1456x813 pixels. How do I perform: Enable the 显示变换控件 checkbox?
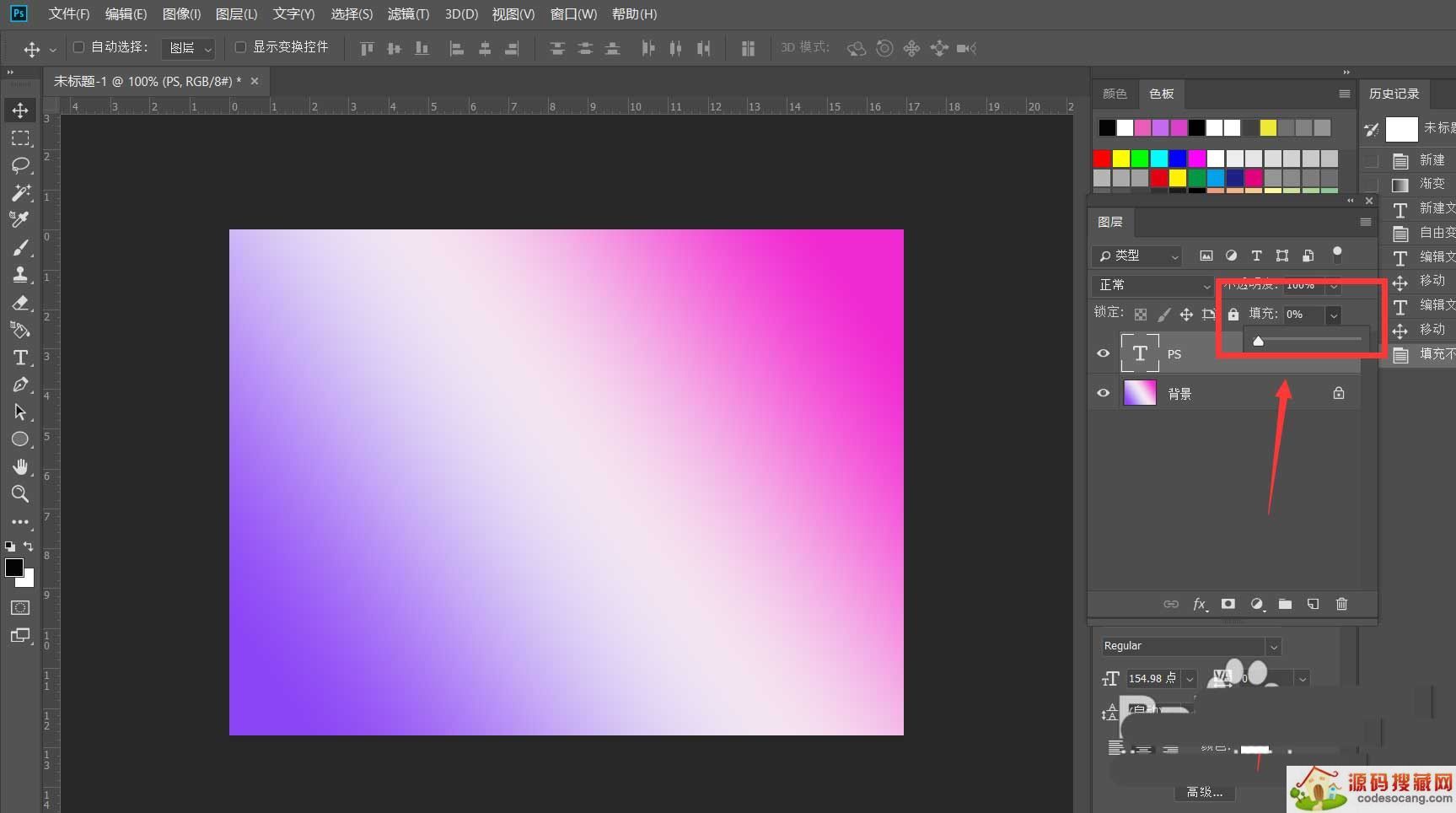tap(240, 47)
